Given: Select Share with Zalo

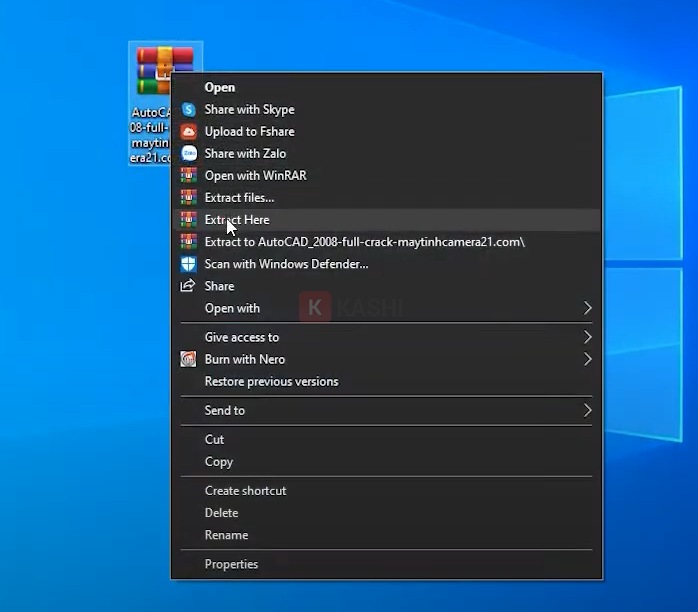Looking at the screenshot, I should (386, 154).
